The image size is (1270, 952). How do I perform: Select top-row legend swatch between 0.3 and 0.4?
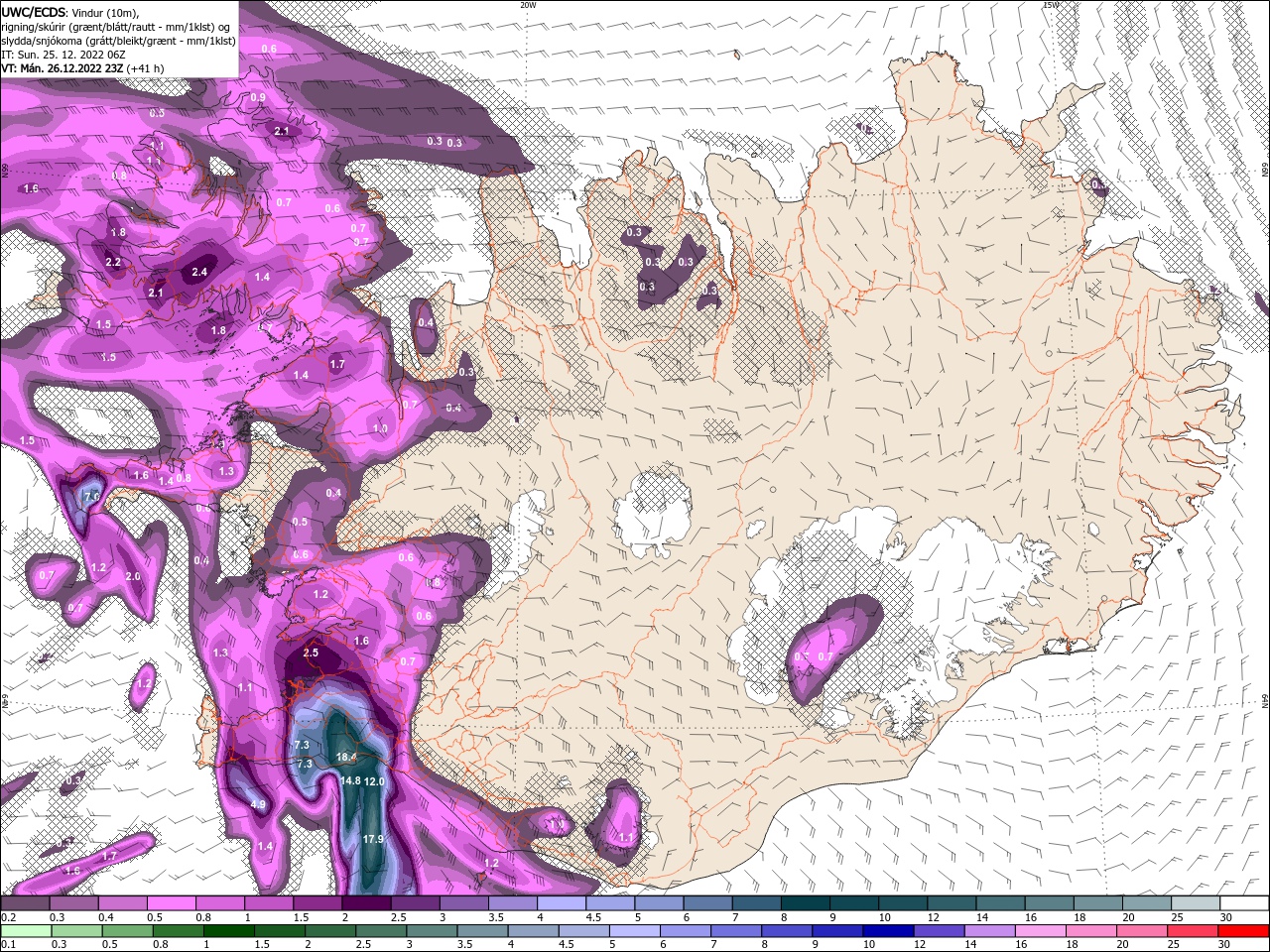[73, 903]
